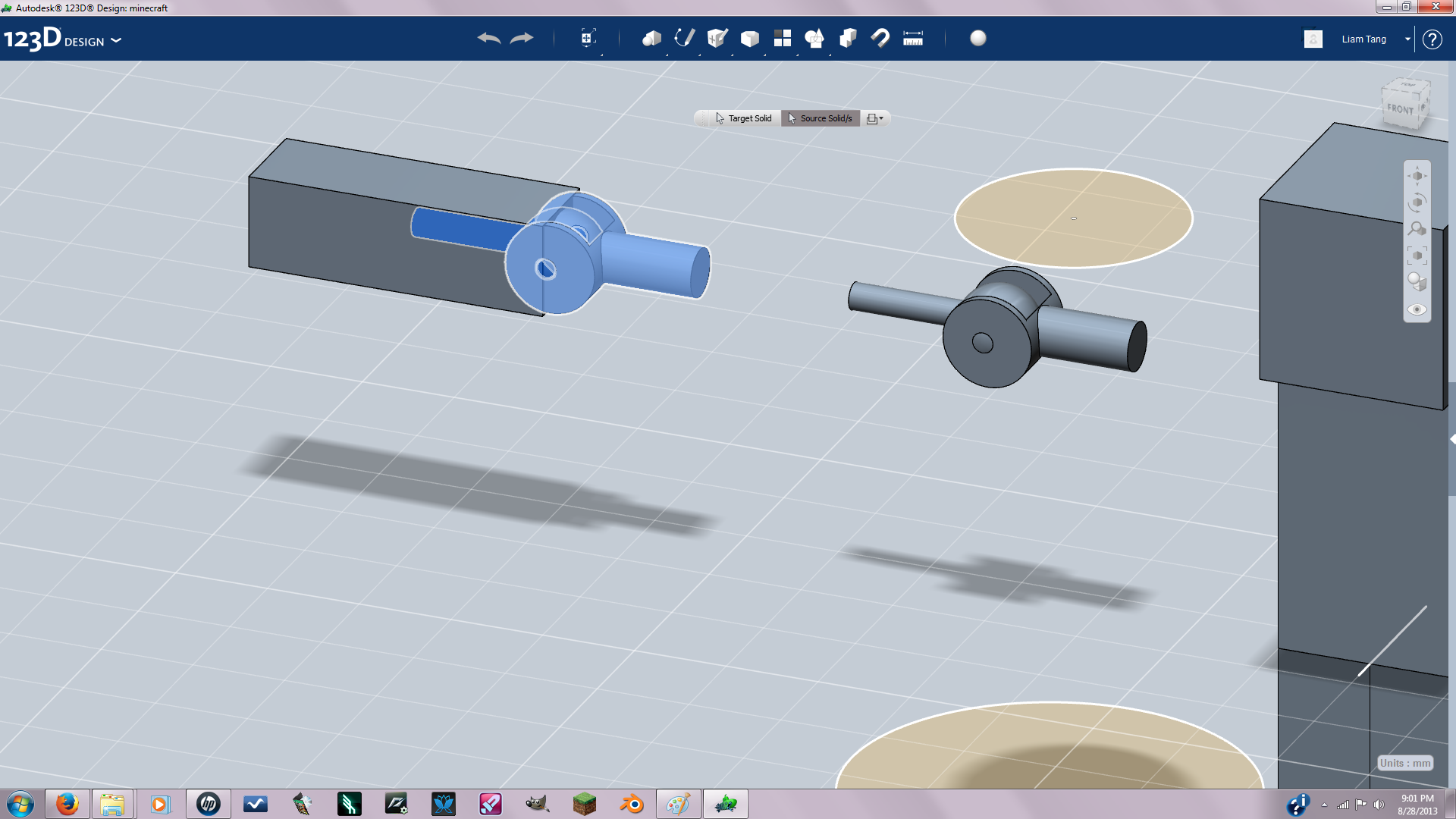1456x819 pixels.
Task: Open the Material sphere tool
Action: pos(978,38)
